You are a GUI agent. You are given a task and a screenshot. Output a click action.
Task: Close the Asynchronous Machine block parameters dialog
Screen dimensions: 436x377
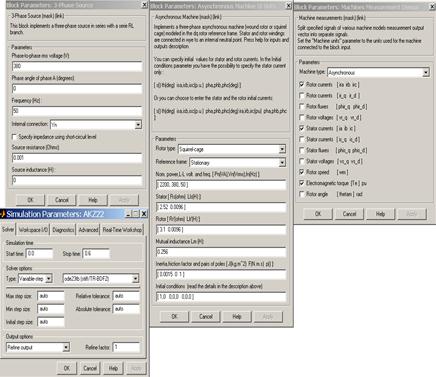pos(289,6)
